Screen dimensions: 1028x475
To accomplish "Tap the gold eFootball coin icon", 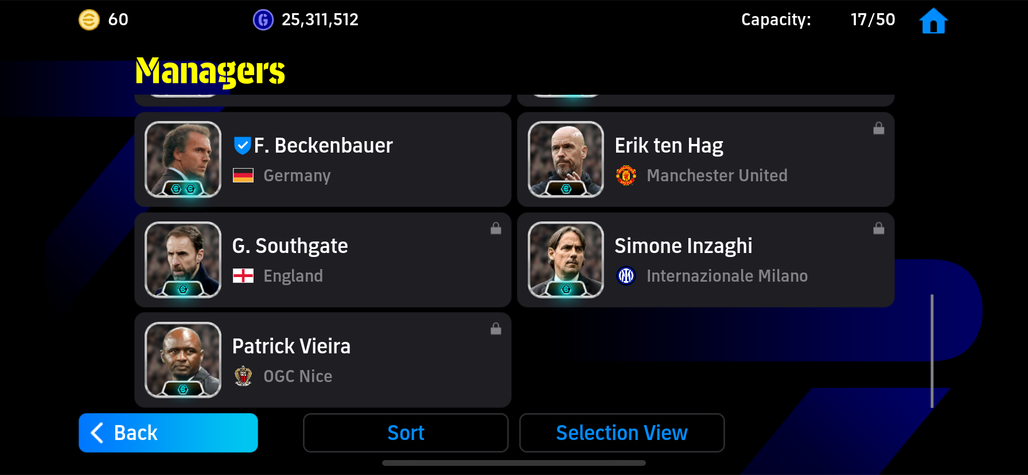I will 89,20.
